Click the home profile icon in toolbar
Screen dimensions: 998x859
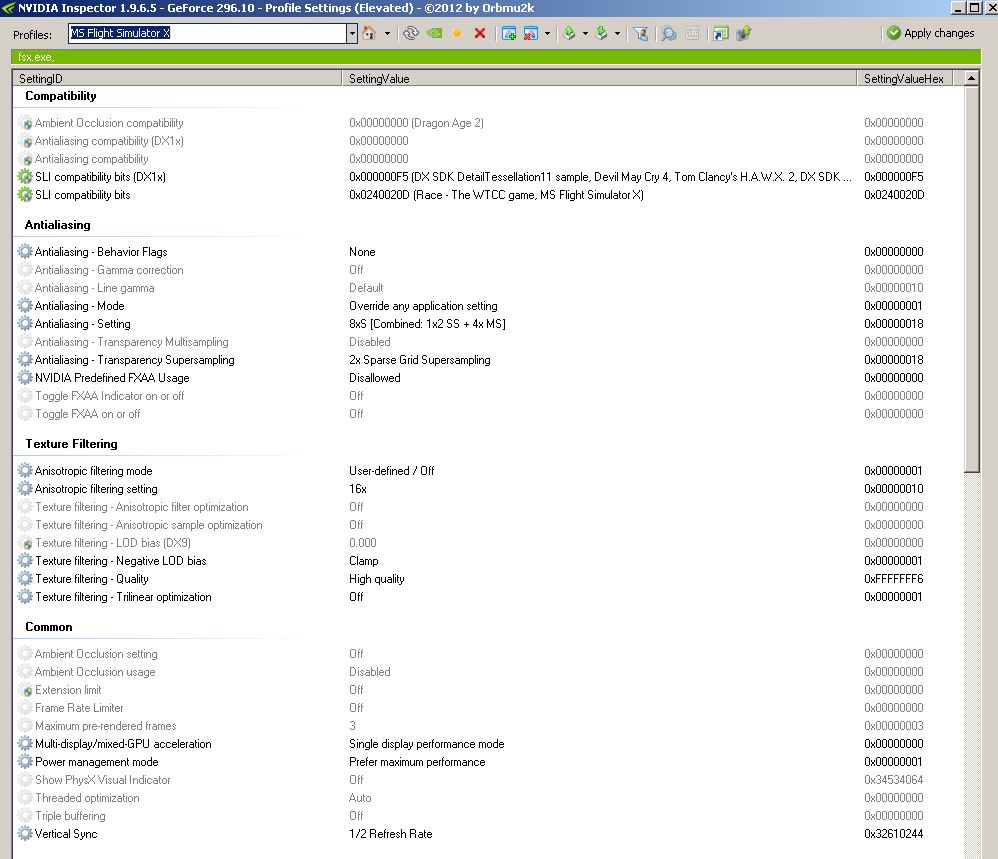point(369,33)
